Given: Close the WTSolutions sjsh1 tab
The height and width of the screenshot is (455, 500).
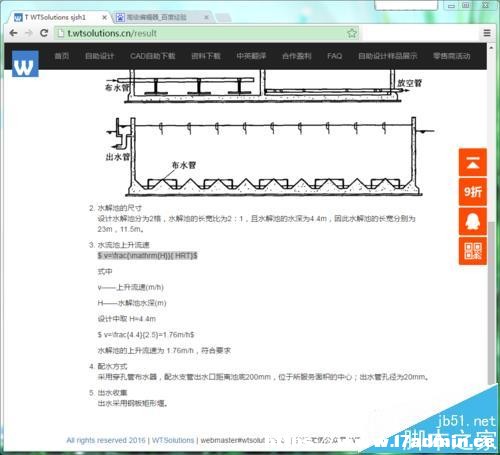Looking at the screenshot, I should (104, 17).
